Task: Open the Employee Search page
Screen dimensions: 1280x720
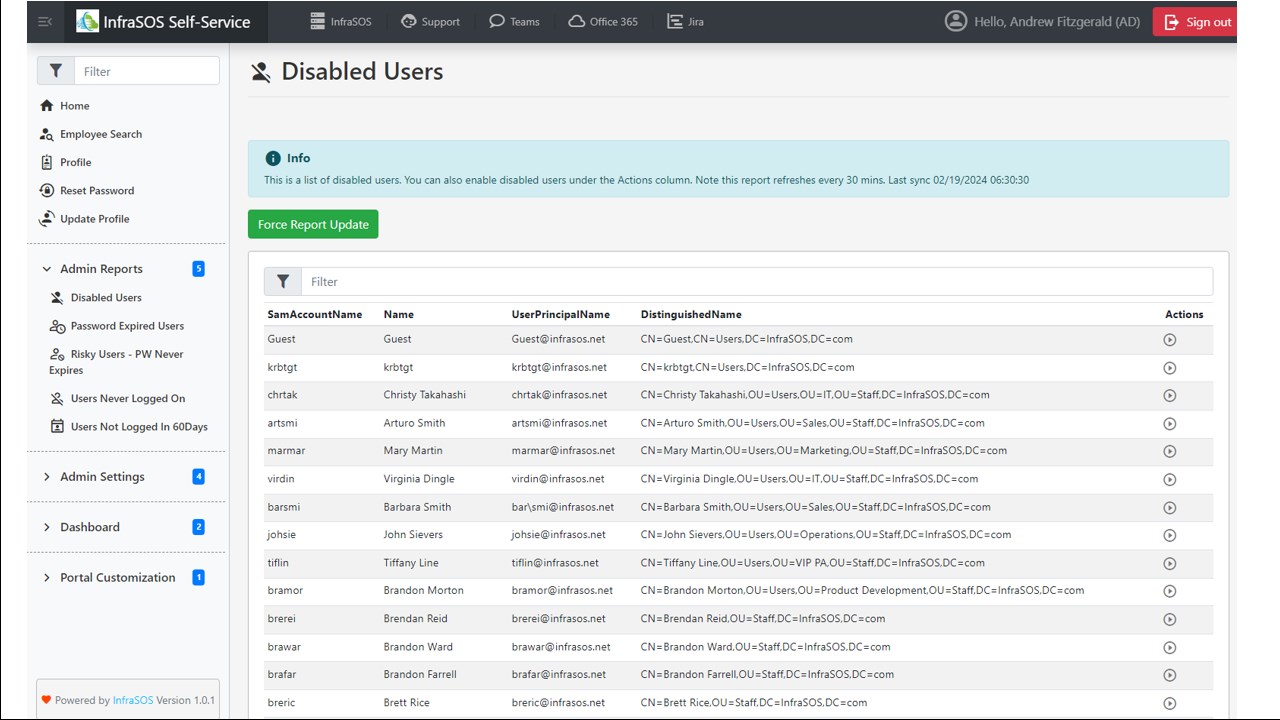Action: [x=100, y=134]
